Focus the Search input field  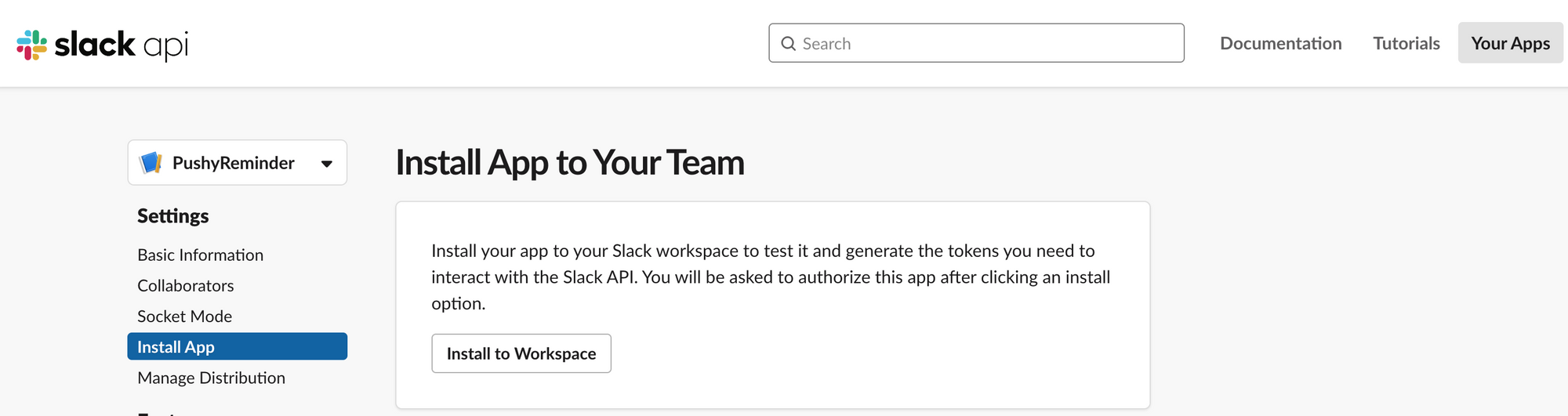[x=976, y=43]
